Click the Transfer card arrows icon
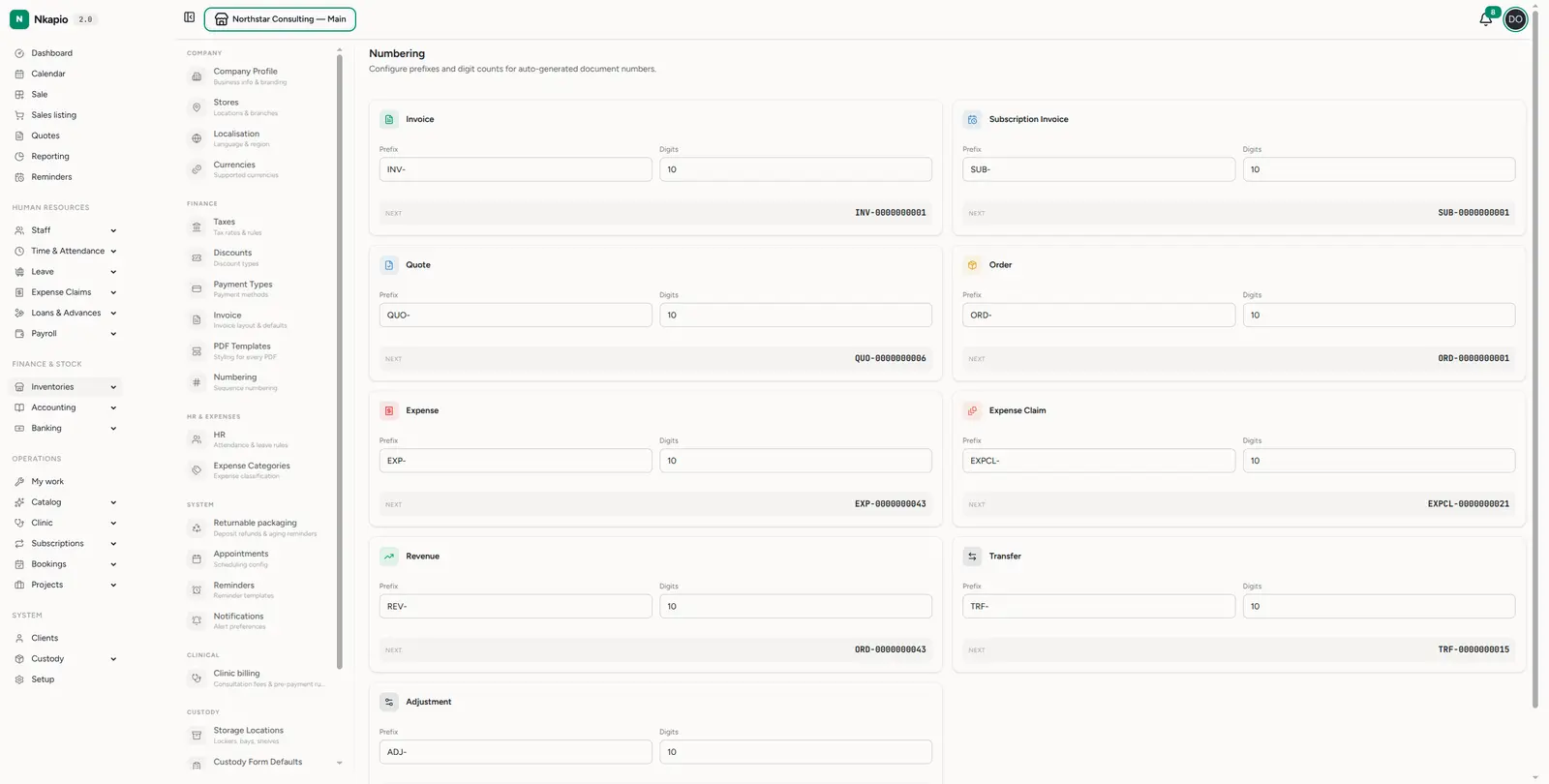The width and height of the screenshot is (1549, 784). tap(973, 557)
